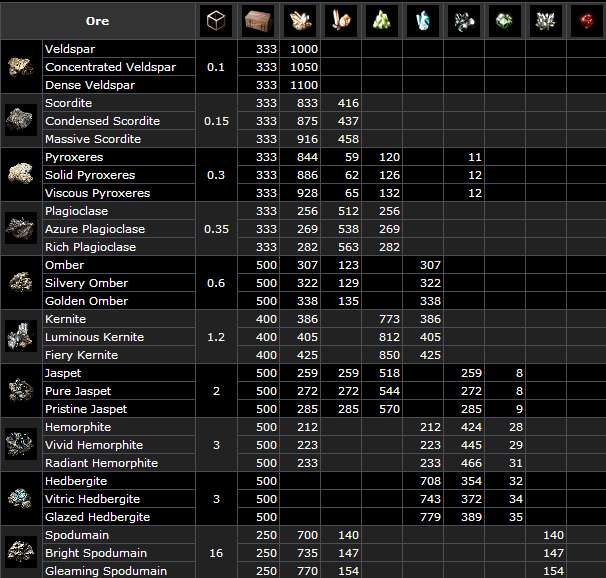606x578 pixels.
Task: Click the Radiant Hemorphite name
Action: click(x=101, y=463)
